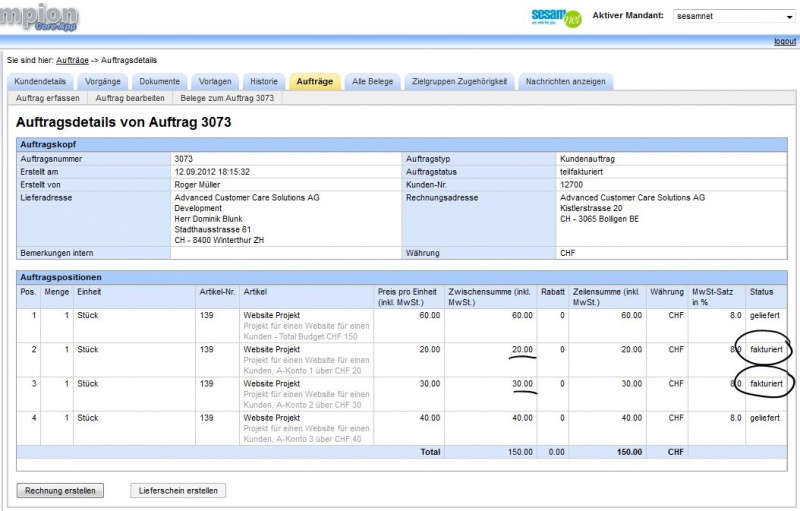The height and width of the screenshot is (511, 800).
Task: Open the Alle Belege tab
Action: pos(372,81)
